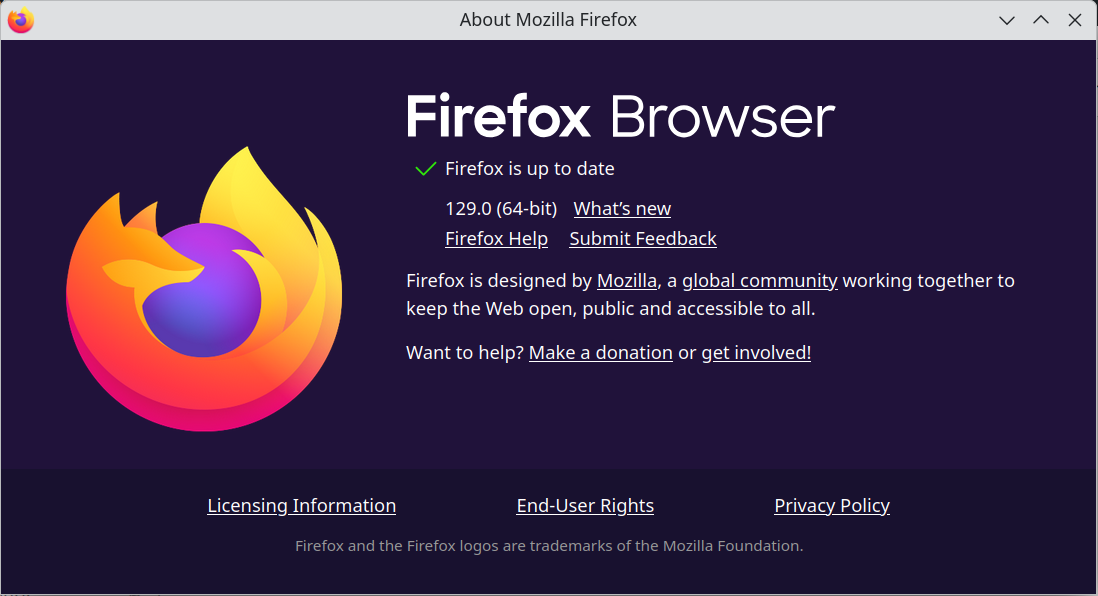1098x596 pixels.
Task: Open the What's new link
Action: [622, 209]
